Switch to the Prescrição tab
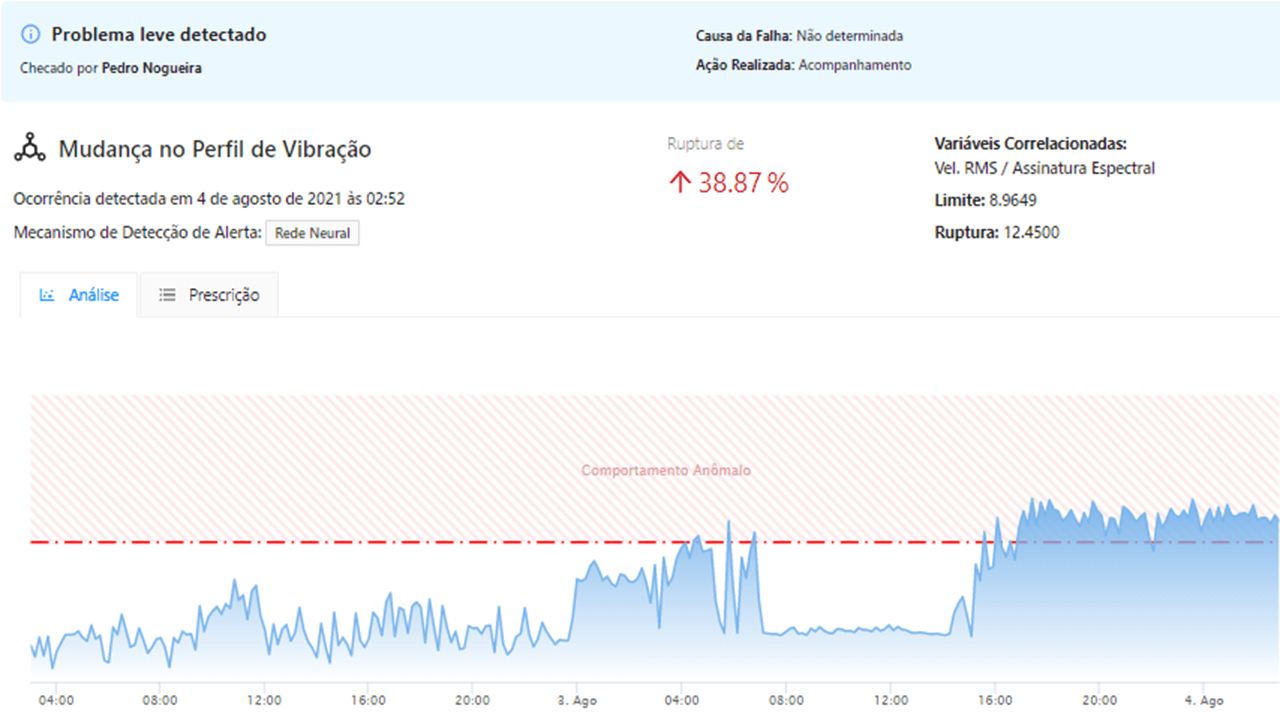This screenshot has height=720, width=1280. (209, 294)
